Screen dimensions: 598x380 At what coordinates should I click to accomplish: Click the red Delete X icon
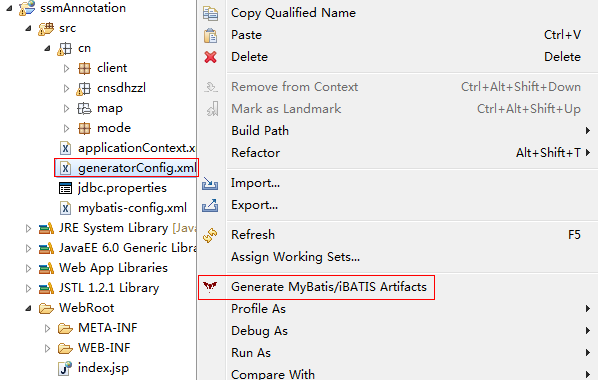click(211, 57)
